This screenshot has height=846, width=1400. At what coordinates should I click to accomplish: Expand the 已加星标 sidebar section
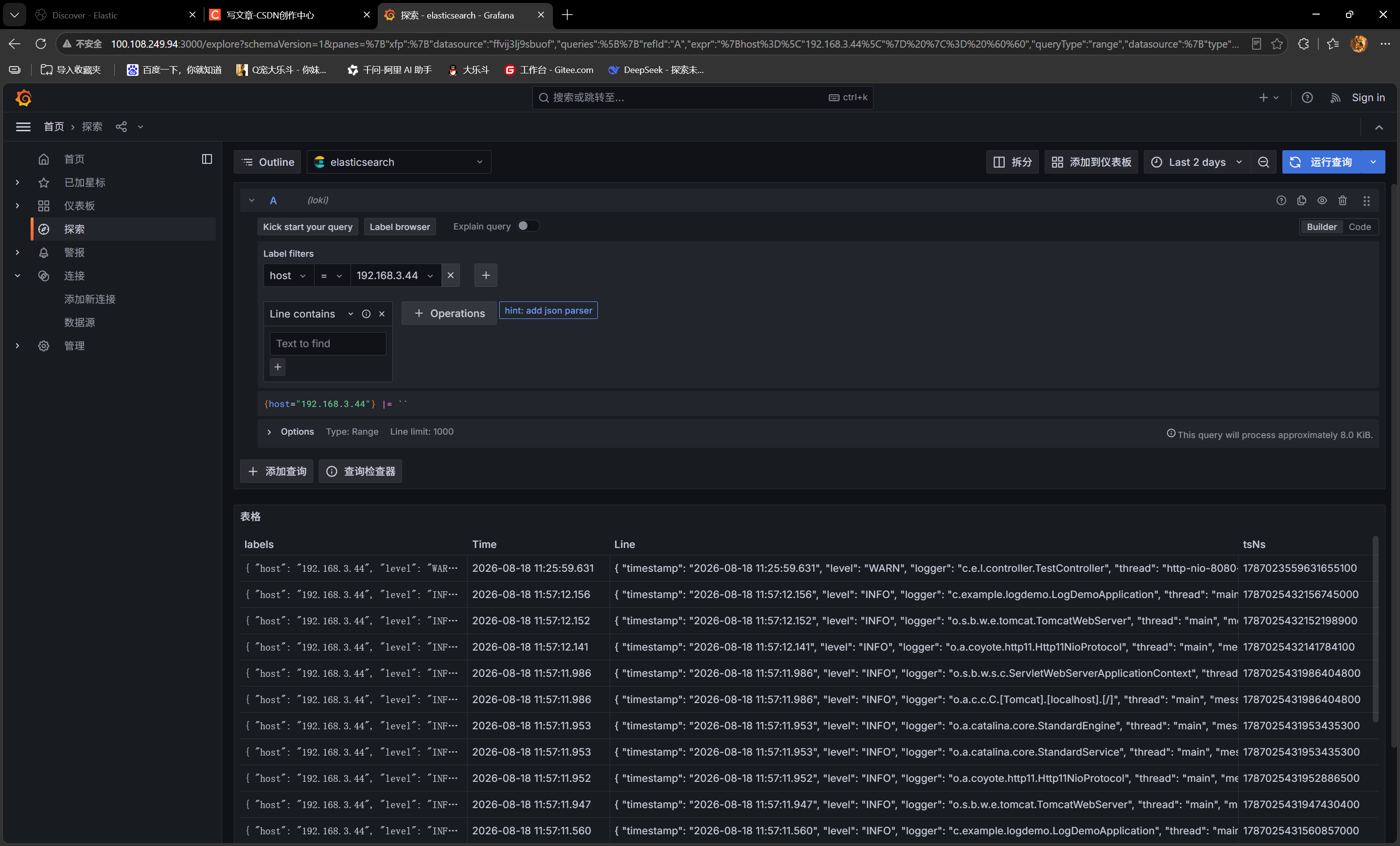pyautogui.click(x=17, y=182)
